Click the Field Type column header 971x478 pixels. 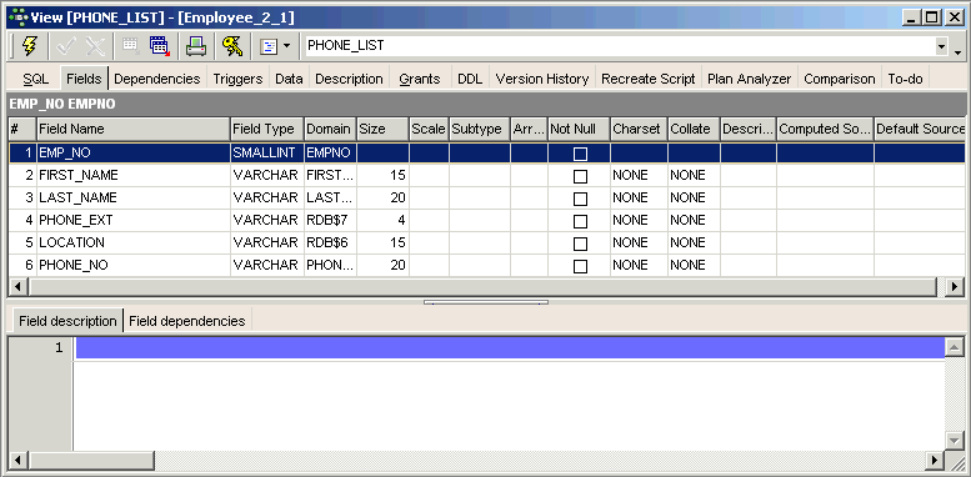tap(264, 129)
